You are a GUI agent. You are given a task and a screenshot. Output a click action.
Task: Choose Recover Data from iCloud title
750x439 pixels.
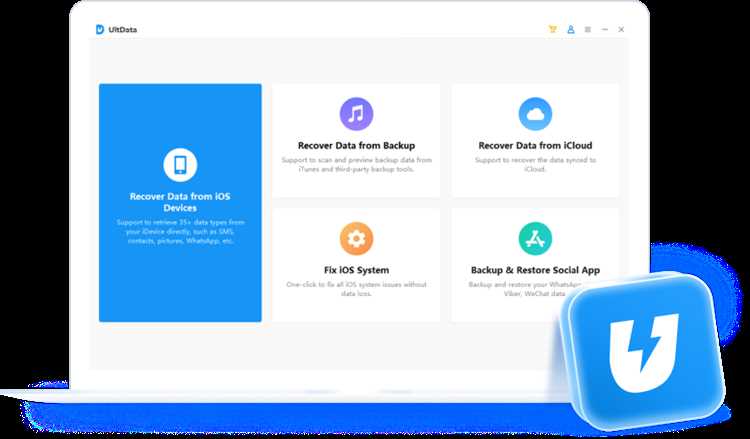click(x=535, y=145)
